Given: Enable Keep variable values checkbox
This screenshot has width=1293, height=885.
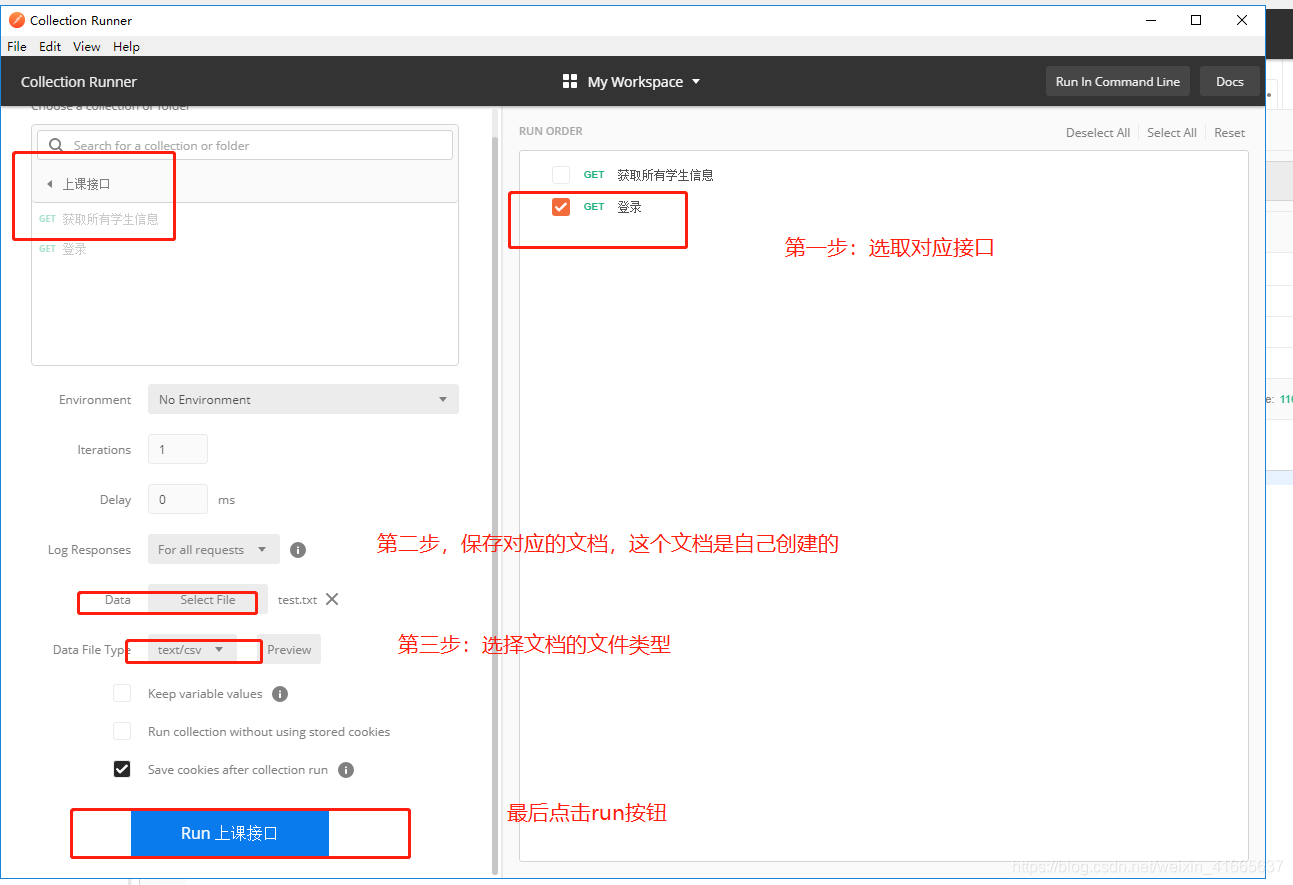Looking at the screenshot, I should [122, 693].
